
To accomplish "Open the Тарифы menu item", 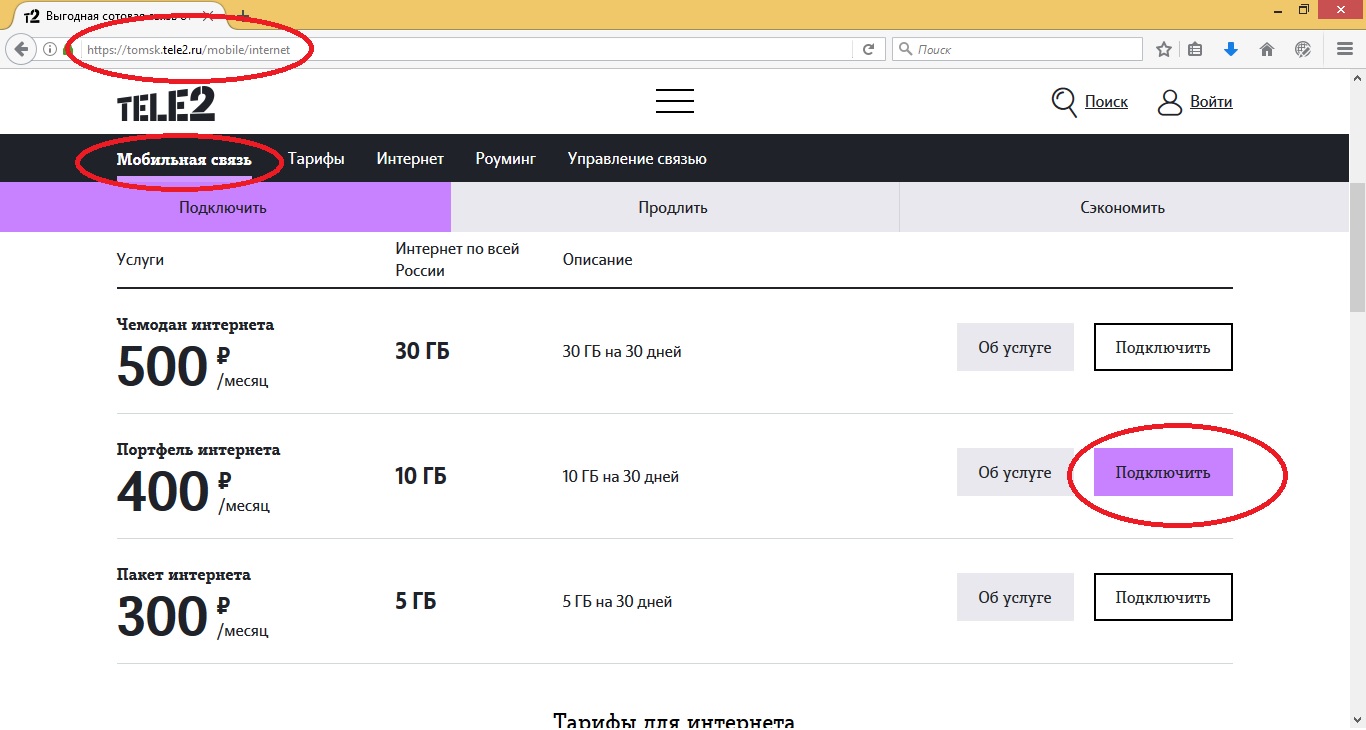I will click(x=316, y=158).
